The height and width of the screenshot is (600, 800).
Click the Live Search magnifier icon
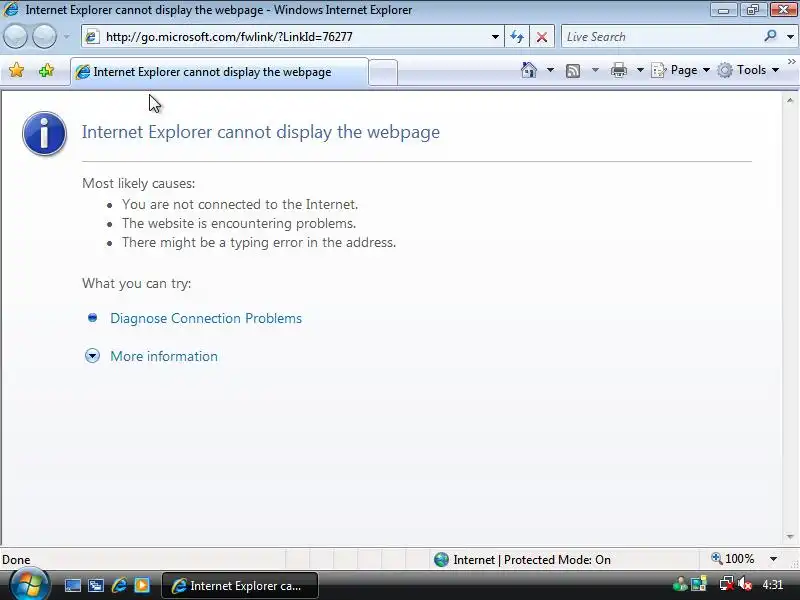(770, 36)
